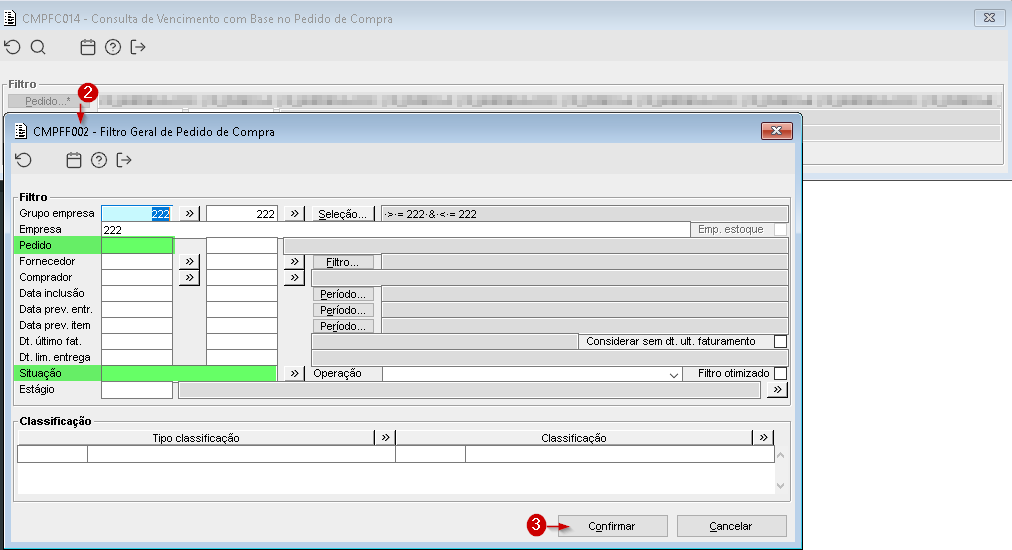Click the Empresa input field
Viewport: 1012px width, 550px height.
point(396,230)
